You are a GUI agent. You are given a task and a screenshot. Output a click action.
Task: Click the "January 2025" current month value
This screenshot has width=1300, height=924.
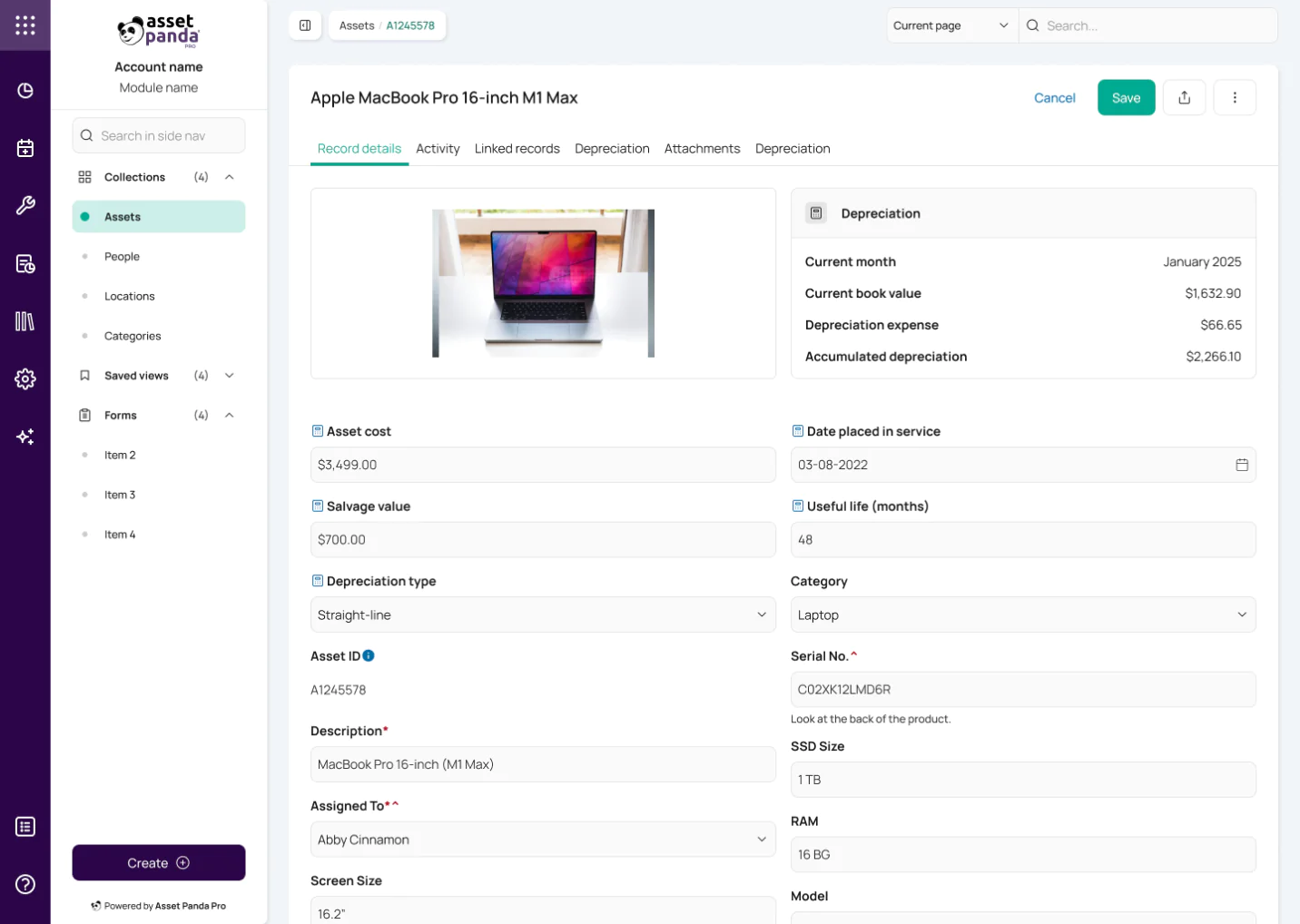1202,261
